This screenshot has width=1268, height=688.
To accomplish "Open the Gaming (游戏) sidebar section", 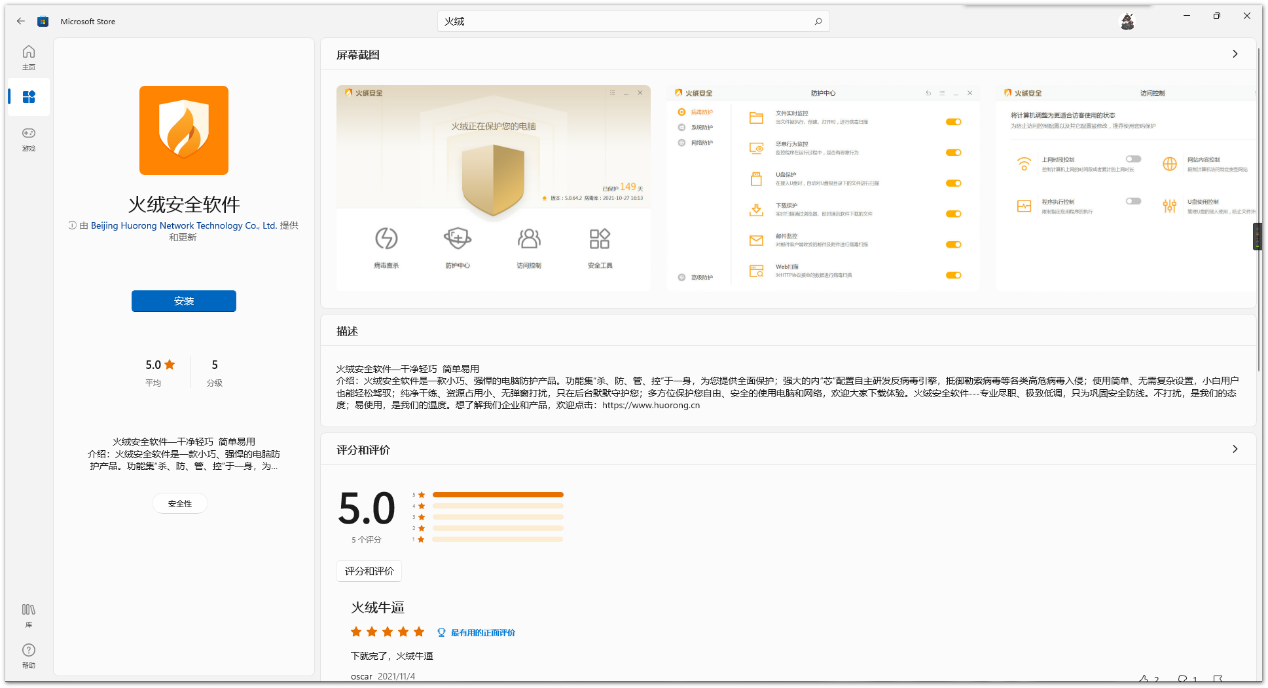I will click(x=28, y=138).
